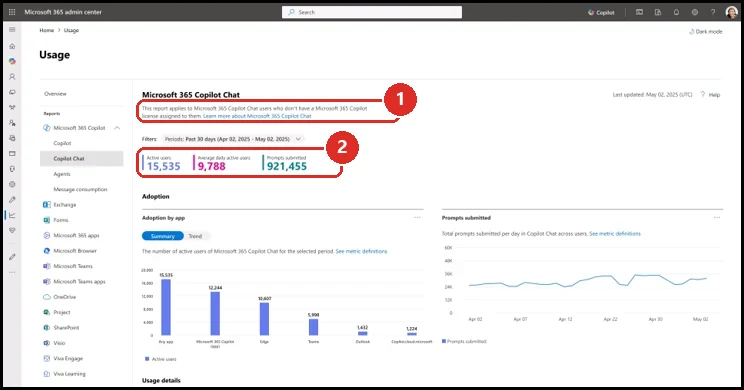Open the account profile picture
The image size is (744, 390).
point(731,12)
